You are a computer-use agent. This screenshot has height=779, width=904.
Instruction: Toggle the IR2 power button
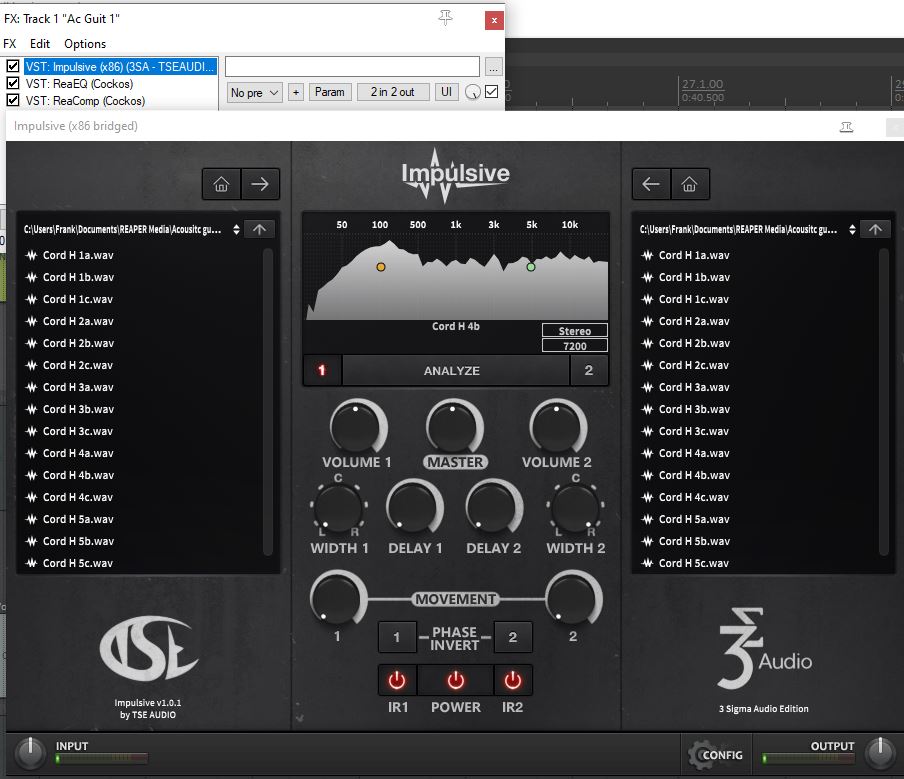pyautogui.click(x=513, y=680)
